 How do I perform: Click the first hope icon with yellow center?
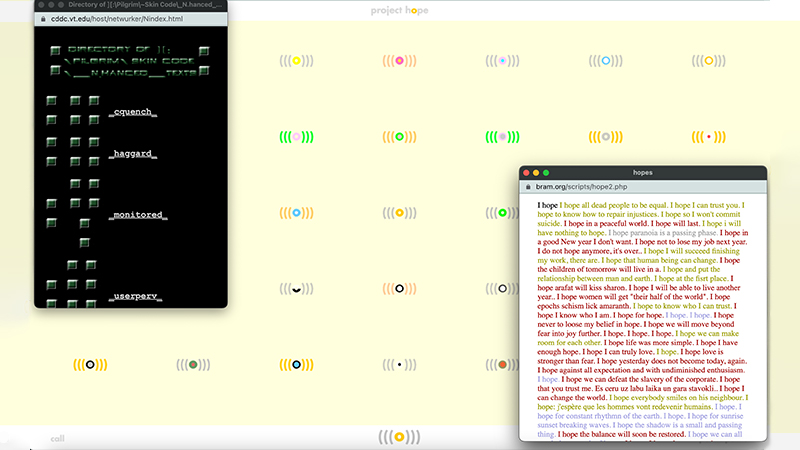tap(296, 61)
